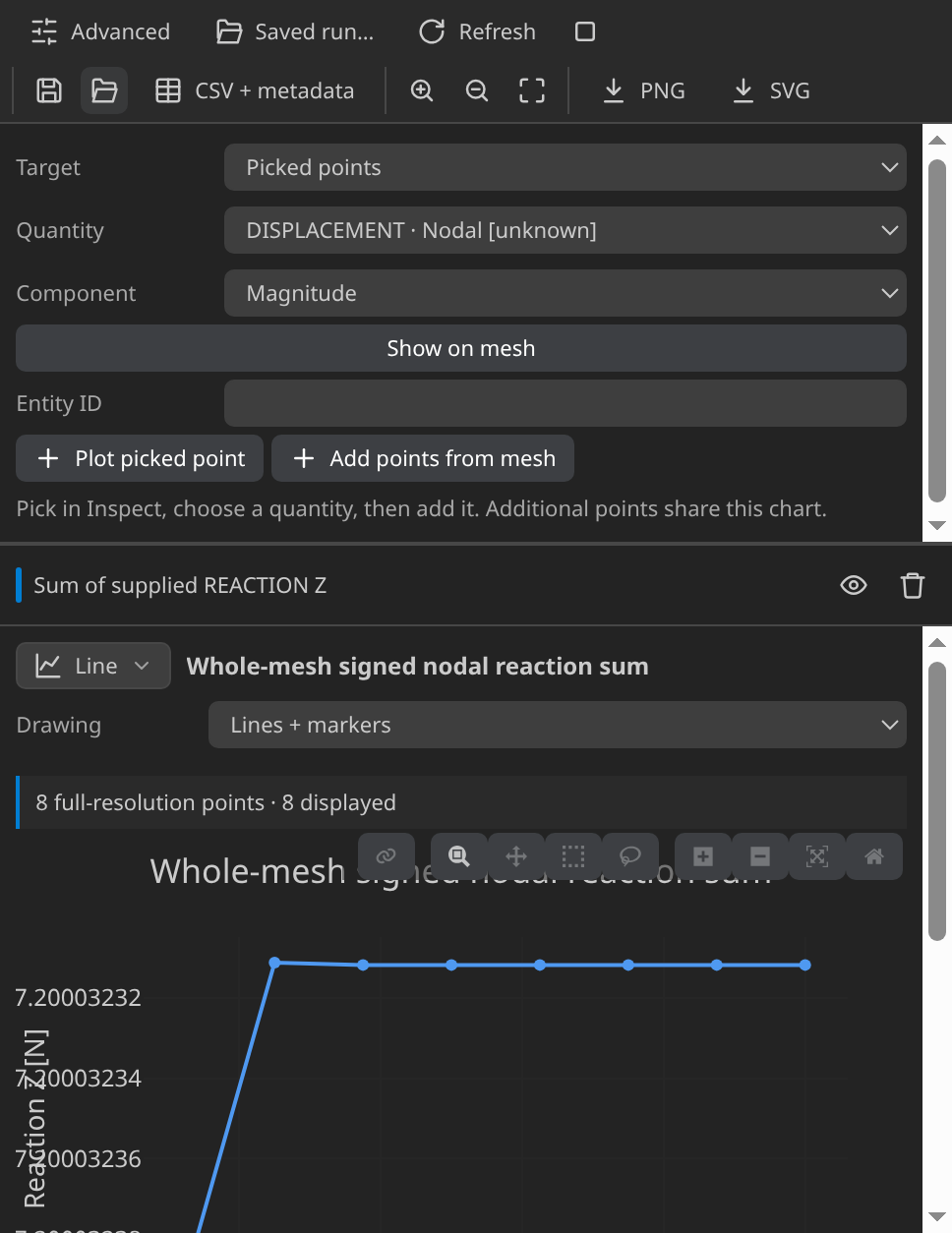
Task: Open the Component dropdown
Action: [x=565, y=293]
